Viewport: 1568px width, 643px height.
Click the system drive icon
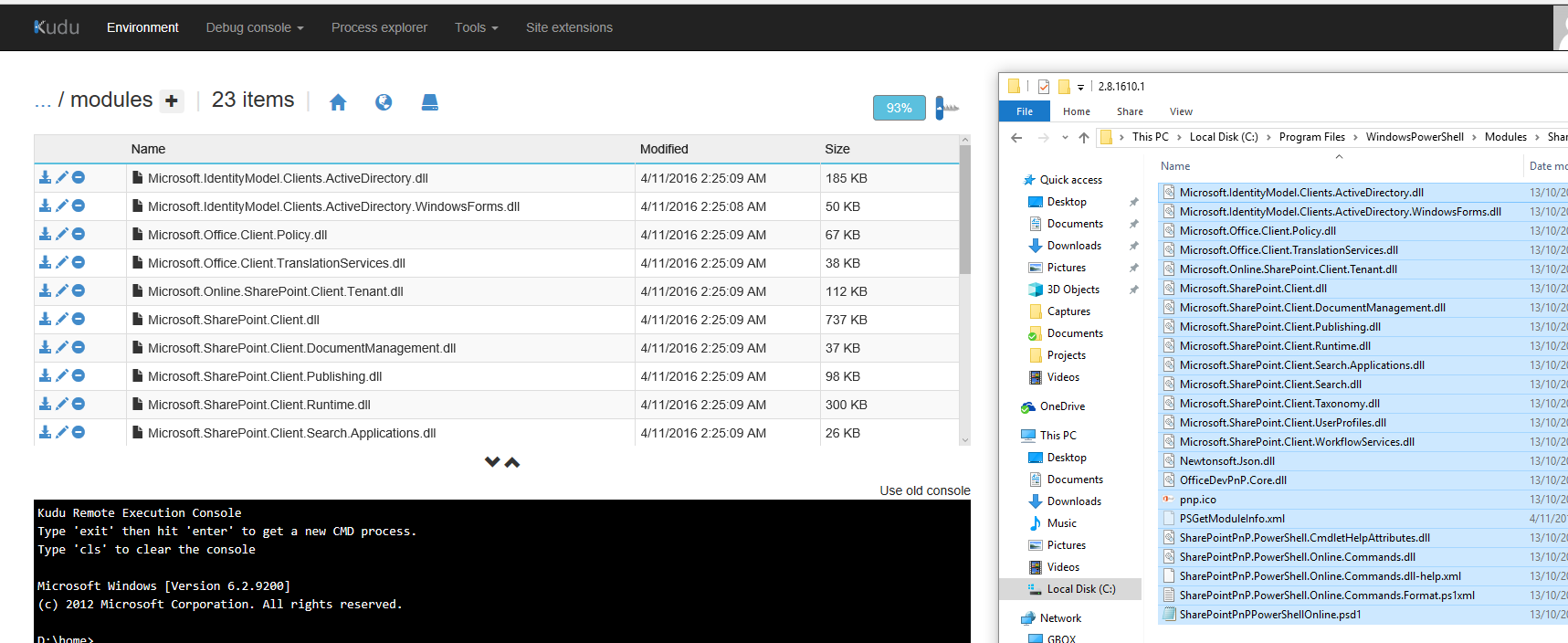click(x=430, y=102)
